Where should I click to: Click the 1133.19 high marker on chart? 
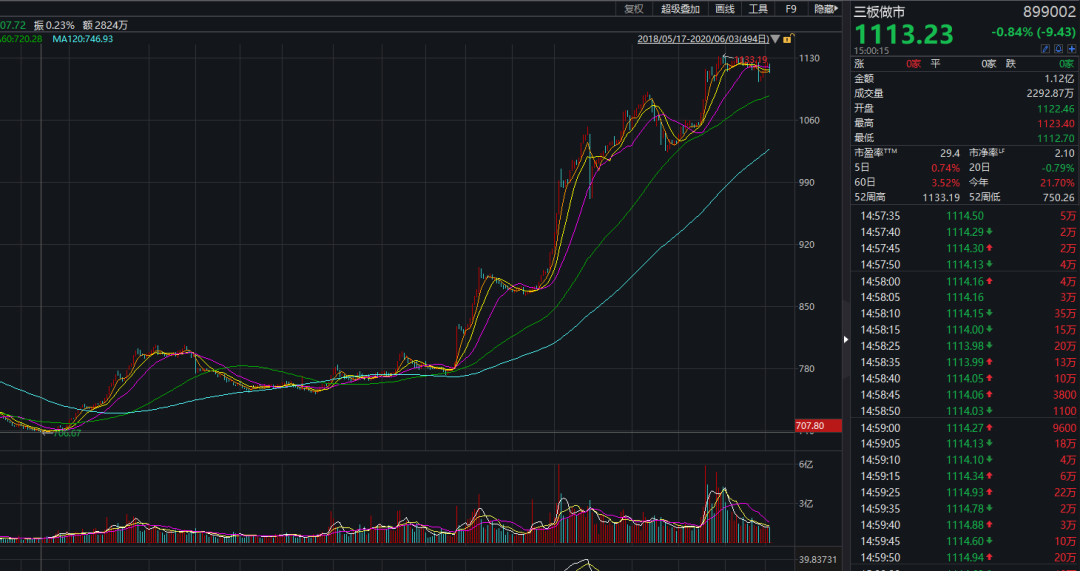(751, 59)
